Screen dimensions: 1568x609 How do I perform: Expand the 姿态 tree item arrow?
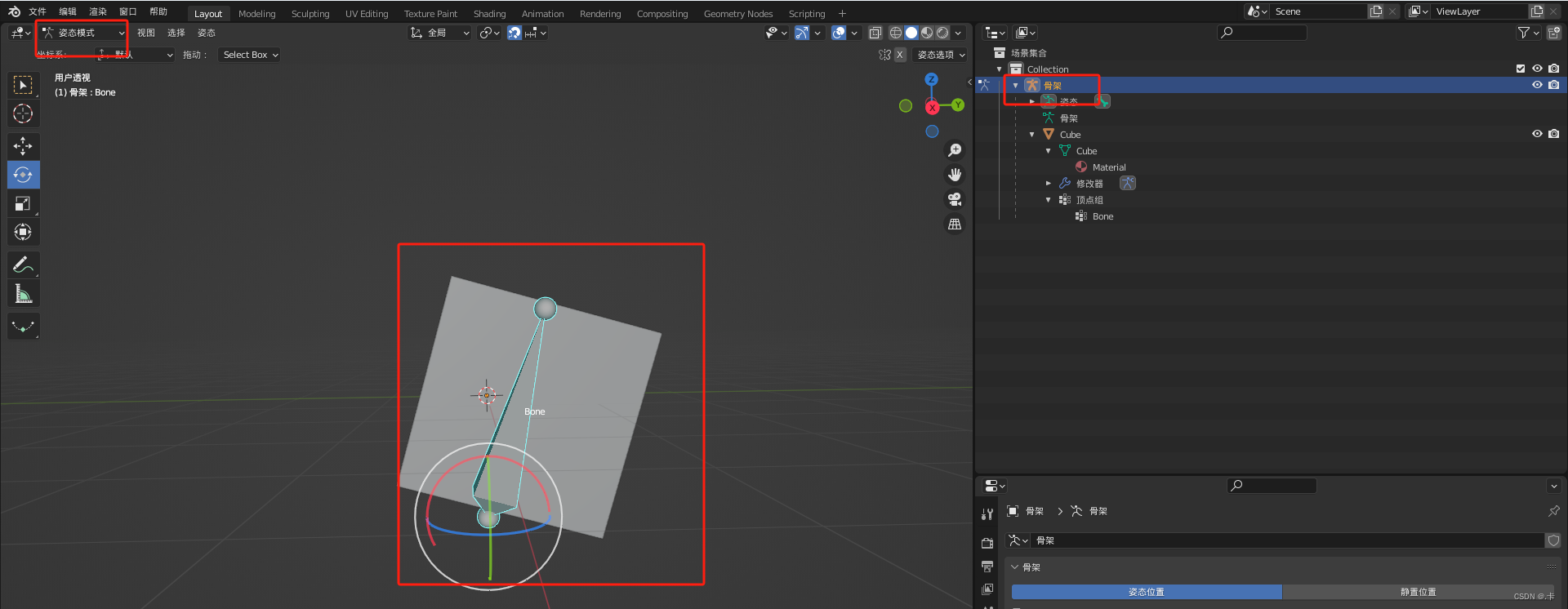tap(1032, 102)
